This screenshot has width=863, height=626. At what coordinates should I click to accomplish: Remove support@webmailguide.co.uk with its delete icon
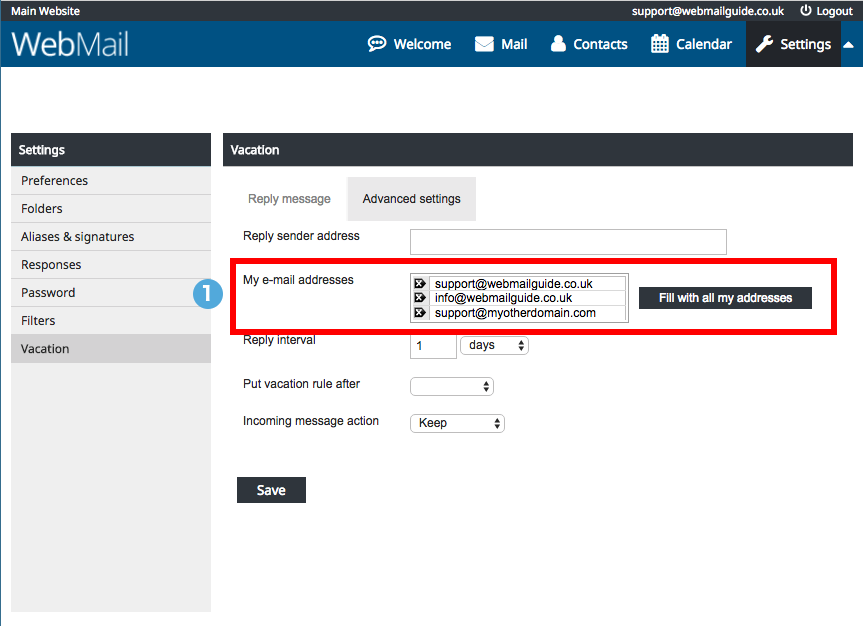[x=420, y=284]
